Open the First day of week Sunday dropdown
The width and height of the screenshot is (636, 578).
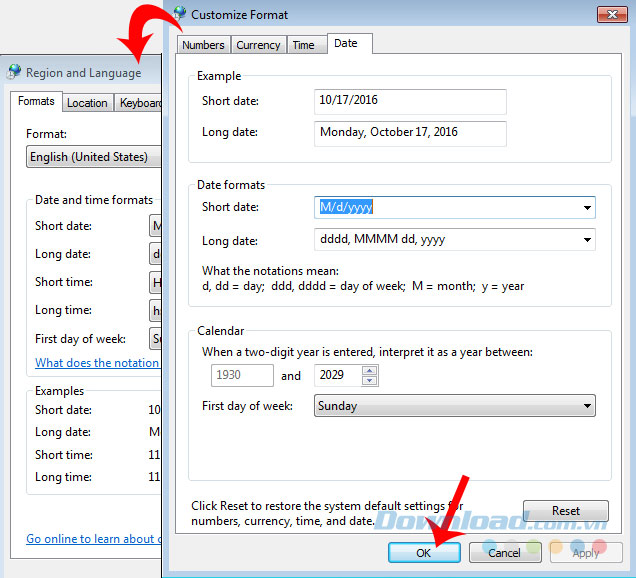pyautogui.click(x=455, y=406)
